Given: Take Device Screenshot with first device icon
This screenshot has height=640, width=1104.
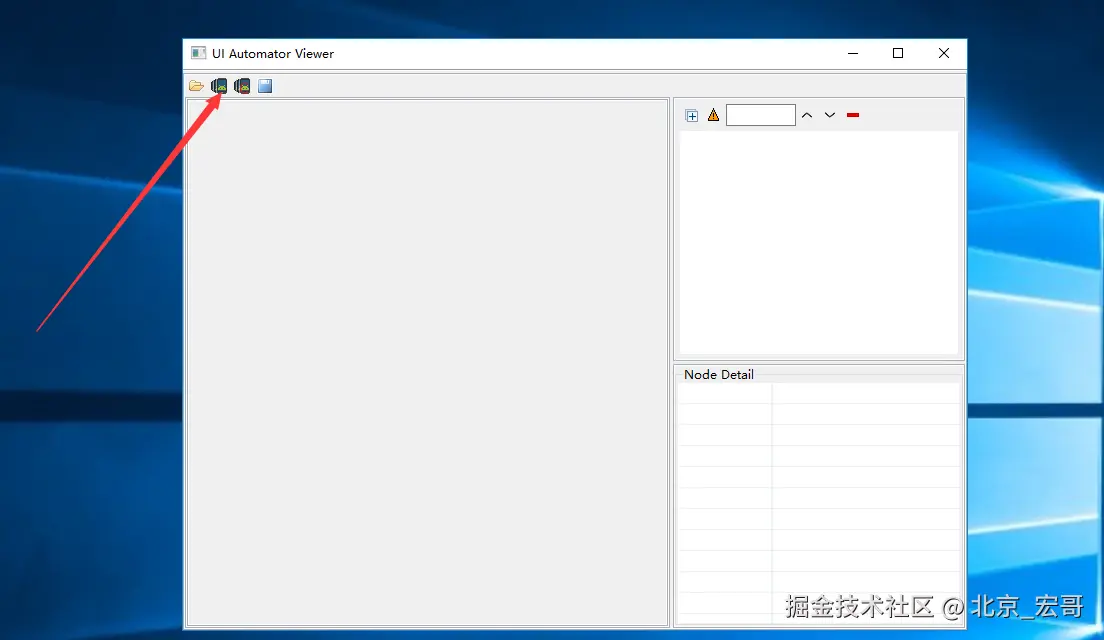Looking at the screenshot, I should click(219, 86).
